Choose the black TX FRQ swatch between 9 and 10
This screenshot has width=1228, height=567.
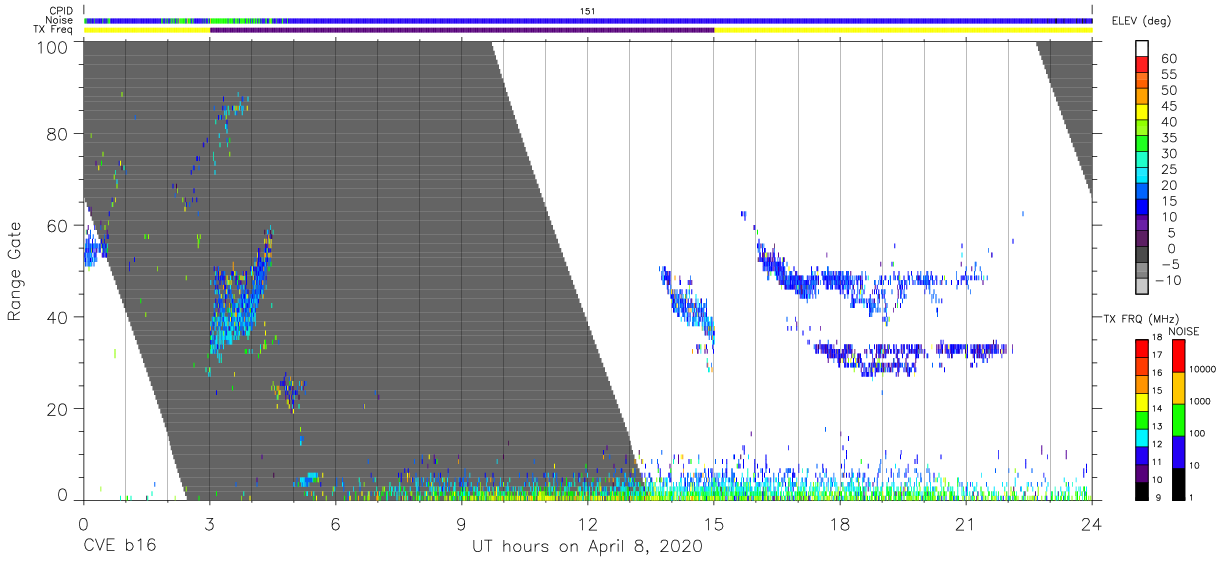1142,489
